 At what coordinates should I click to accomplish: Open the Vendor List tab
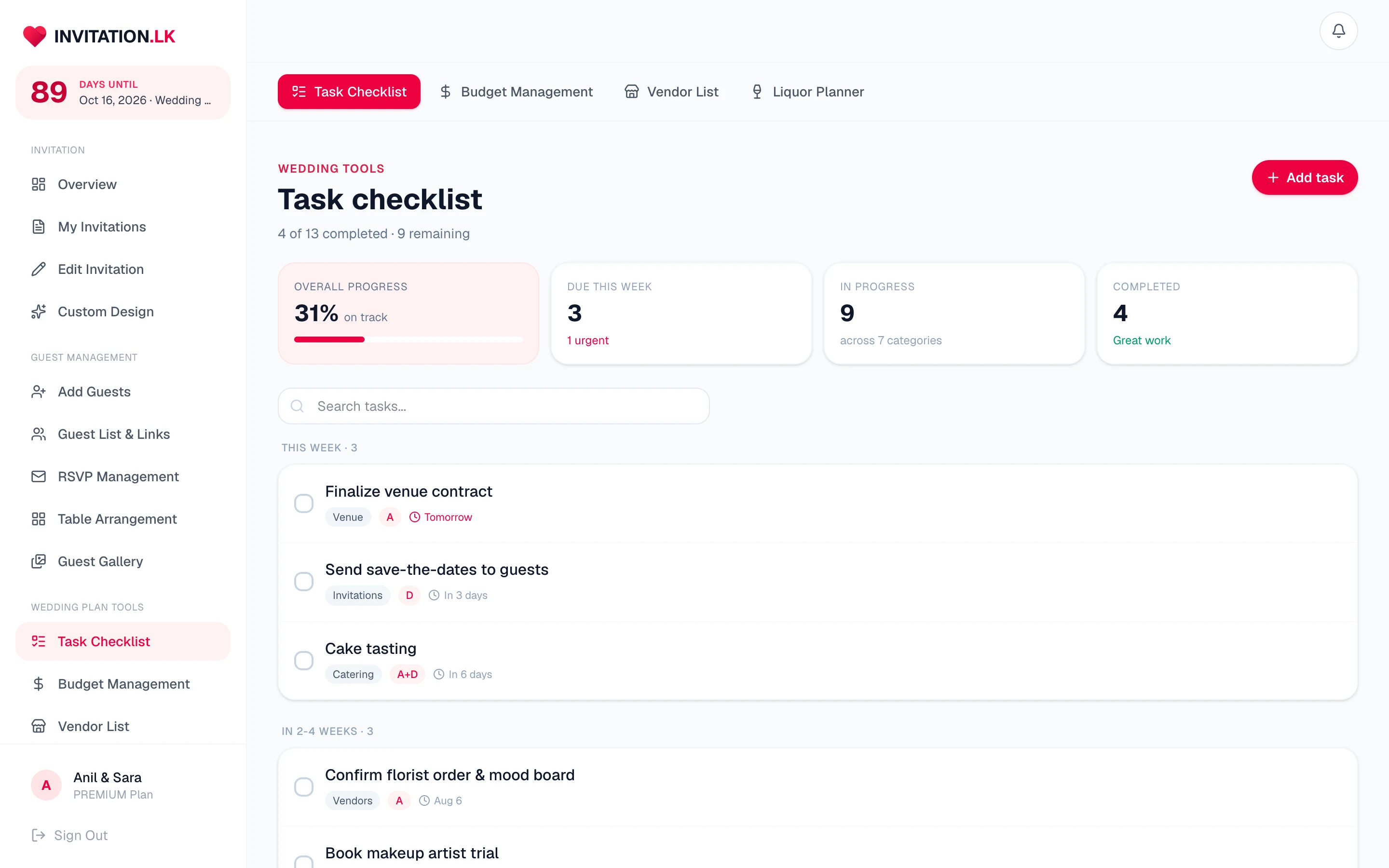point(671,92)
